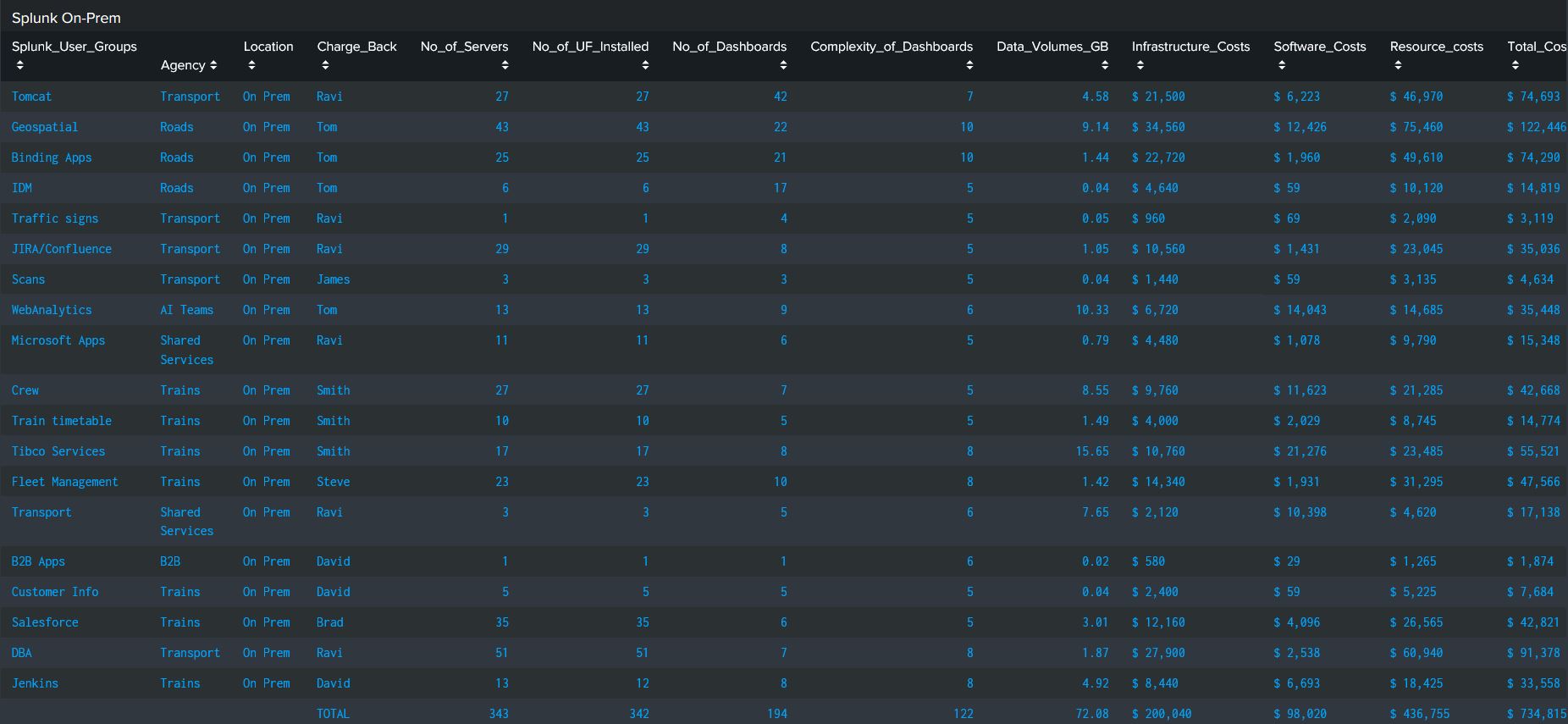Viewport: 1568px width, 724px height.
Task: Select Customer Info user group
Action: click(55, 592)
